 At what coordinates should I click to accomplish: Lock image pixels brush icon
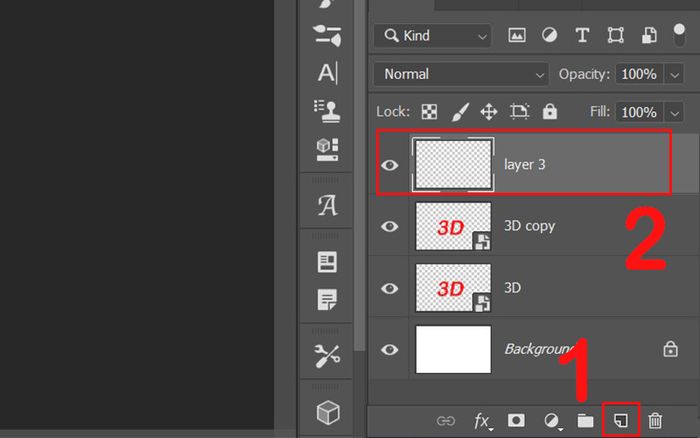point(460,112)
